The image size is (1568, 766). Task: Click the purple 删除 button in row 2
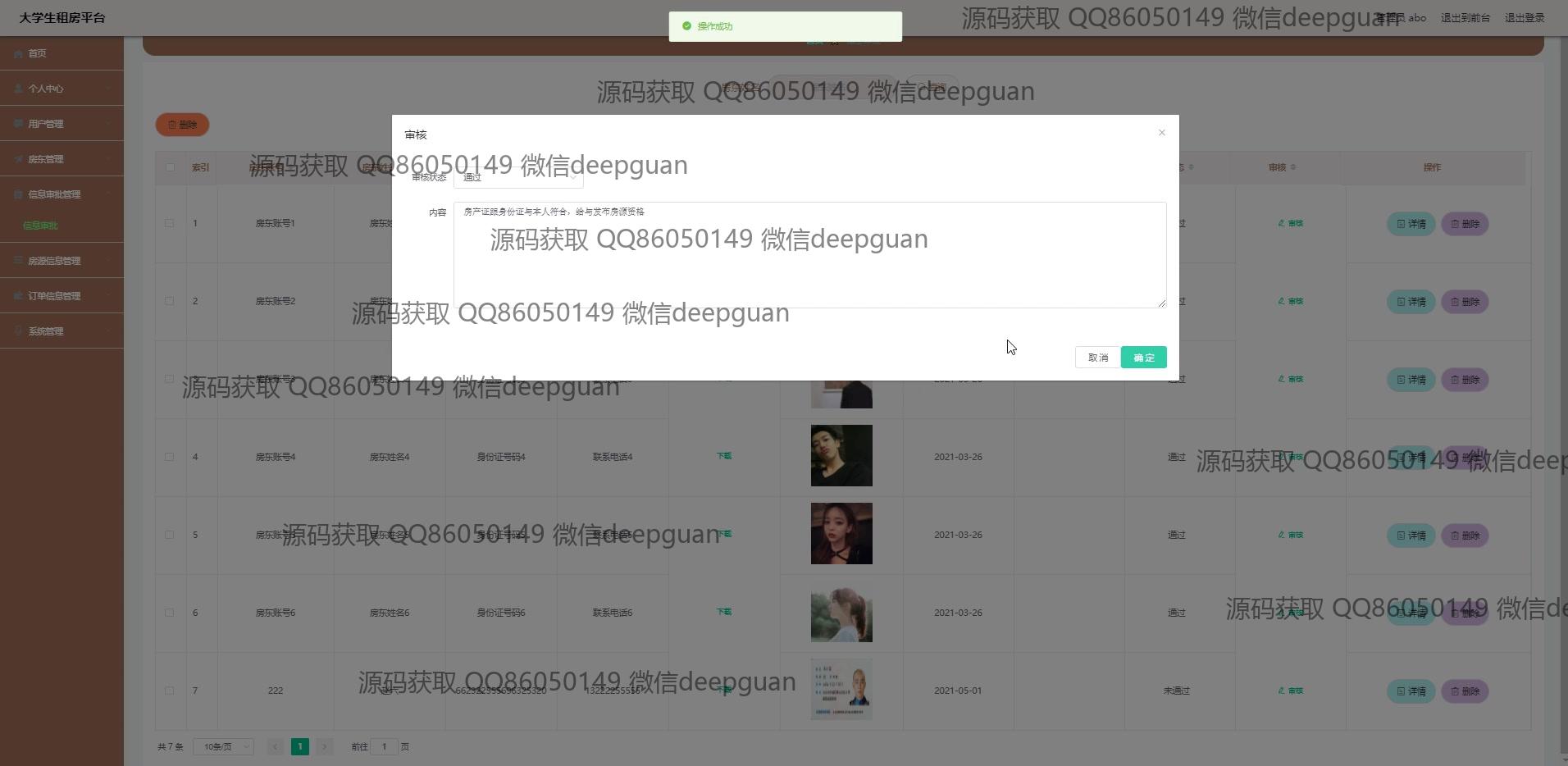tap(1465, 302)
